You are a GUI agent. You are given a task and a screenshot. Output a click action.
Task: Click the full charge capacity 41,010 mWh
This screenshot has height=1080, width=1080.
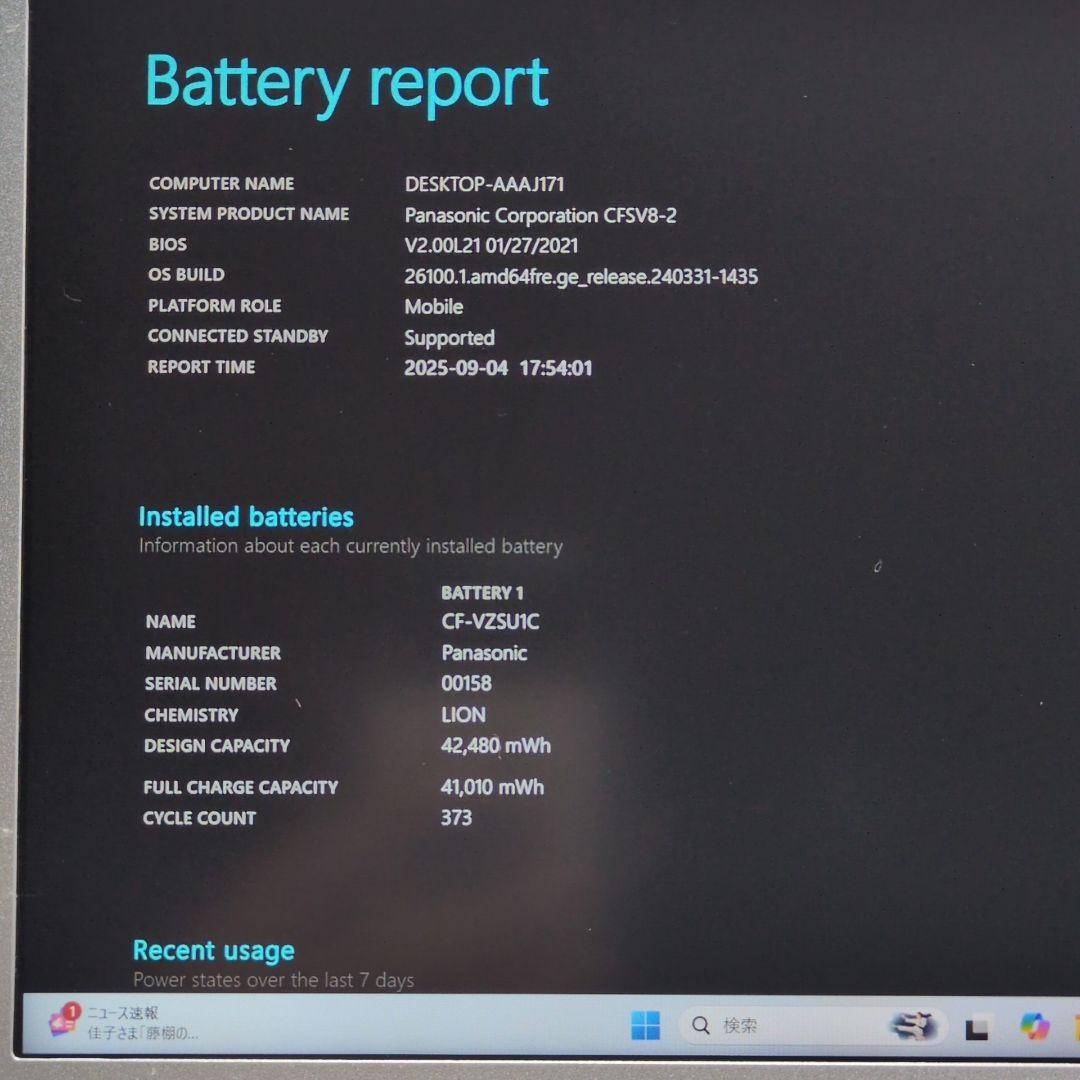click(491, 787)
